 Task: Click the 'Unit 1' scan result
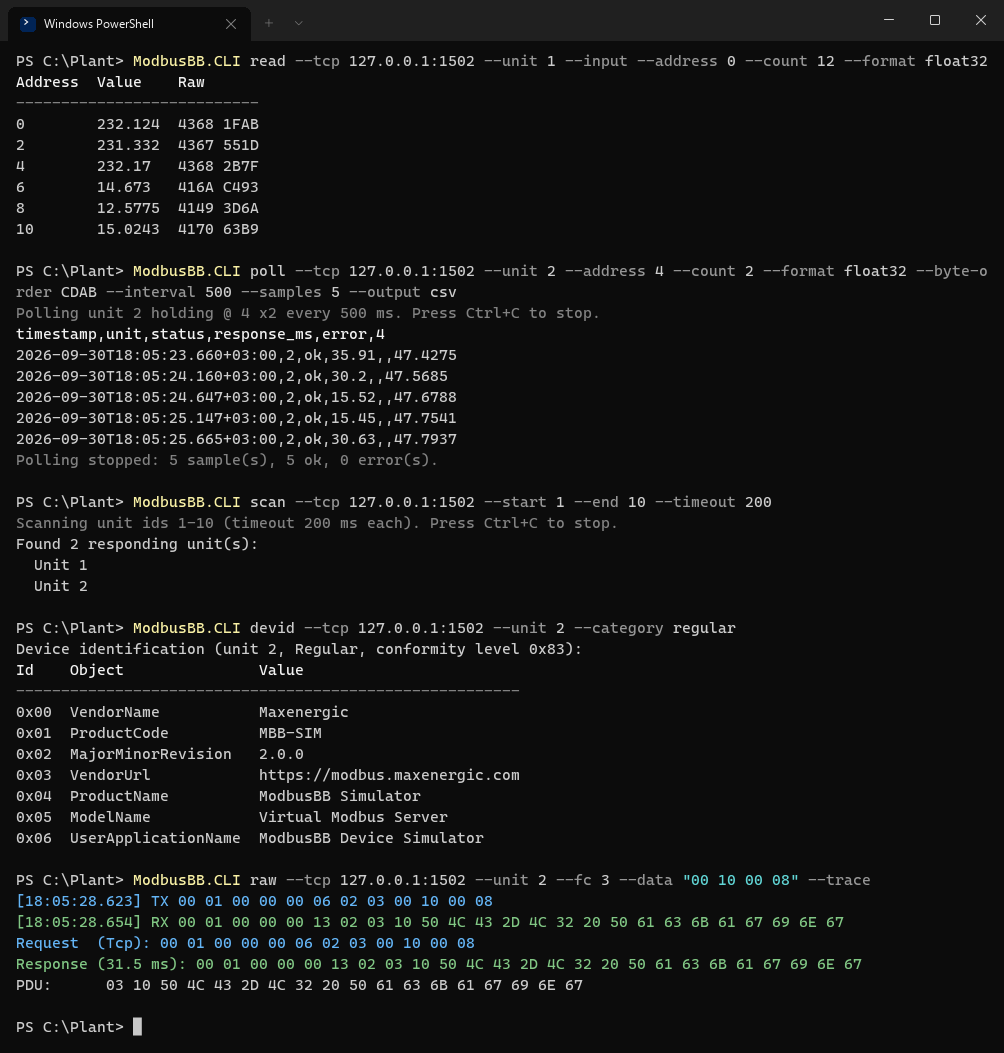pos(60,565)
